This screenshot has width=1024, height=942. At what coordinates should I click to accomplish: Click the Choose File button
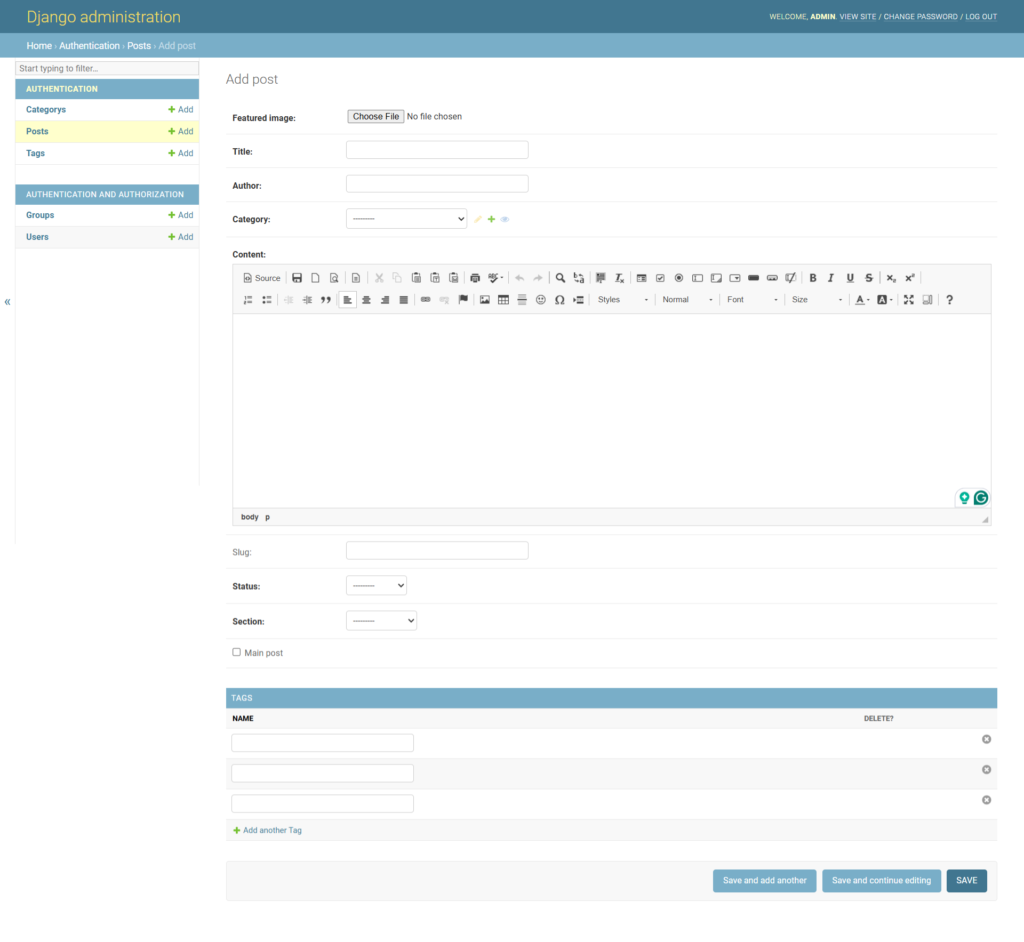[376, 116]
